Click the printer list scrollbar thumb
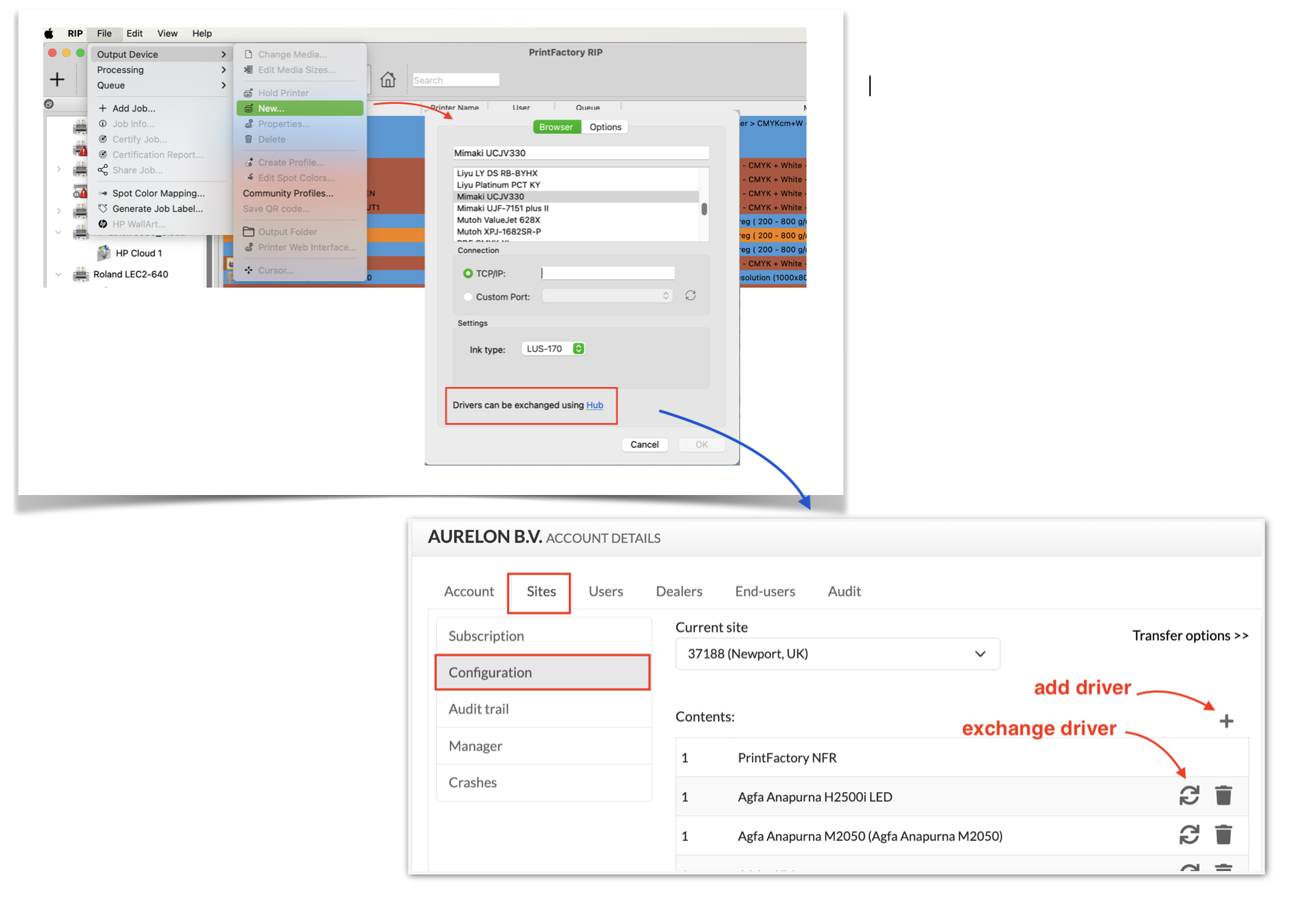This screenshot has height=924, width=1304. click(704, 208)
